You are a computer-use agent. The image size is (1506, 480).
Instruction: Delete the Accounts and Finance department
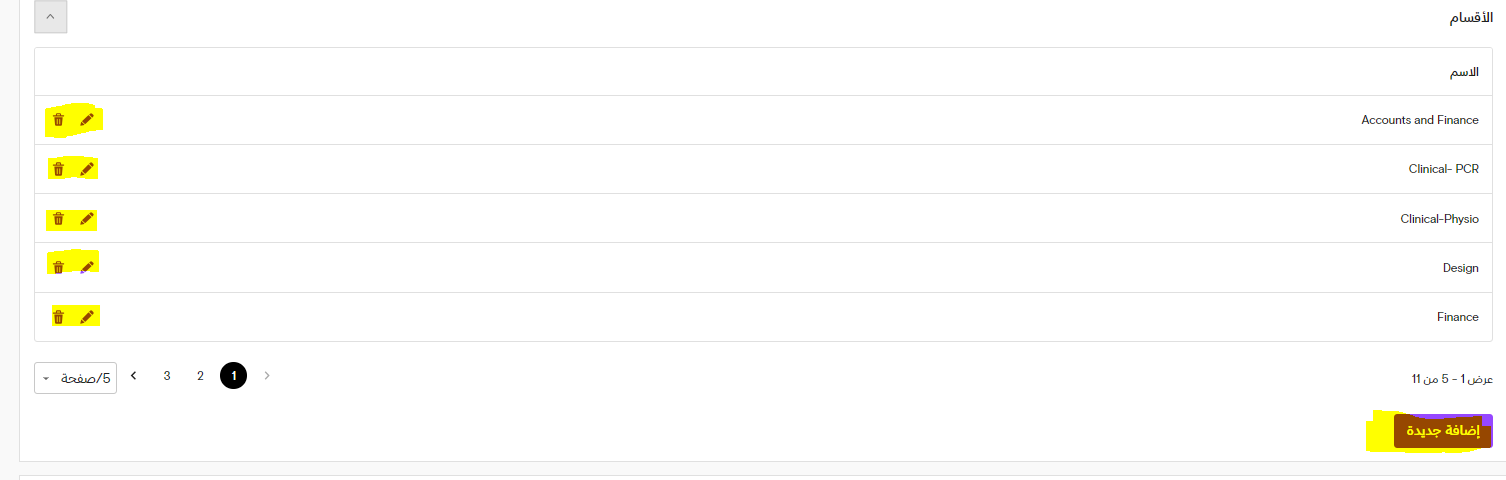pyautogui.click(x=58, y=120)
